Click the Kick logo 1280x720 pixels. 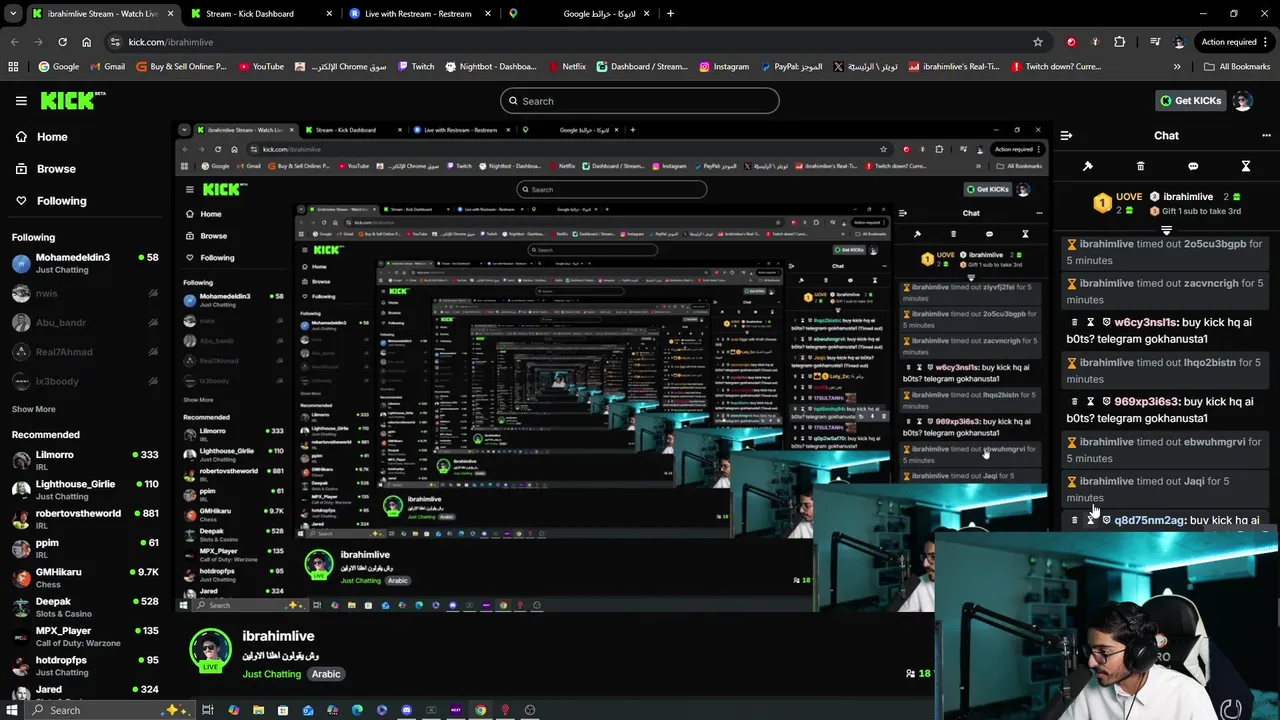72,100
